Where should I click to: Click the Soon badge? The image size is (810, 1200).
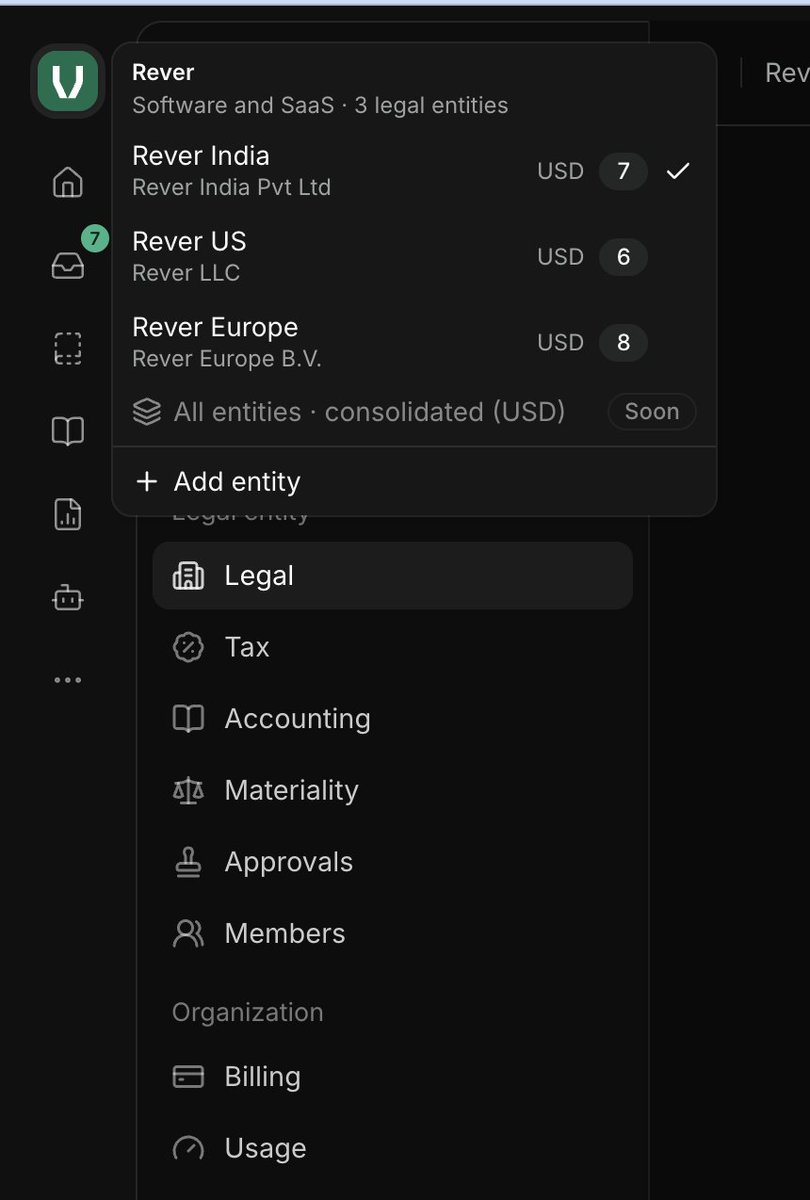coord(652,412)
